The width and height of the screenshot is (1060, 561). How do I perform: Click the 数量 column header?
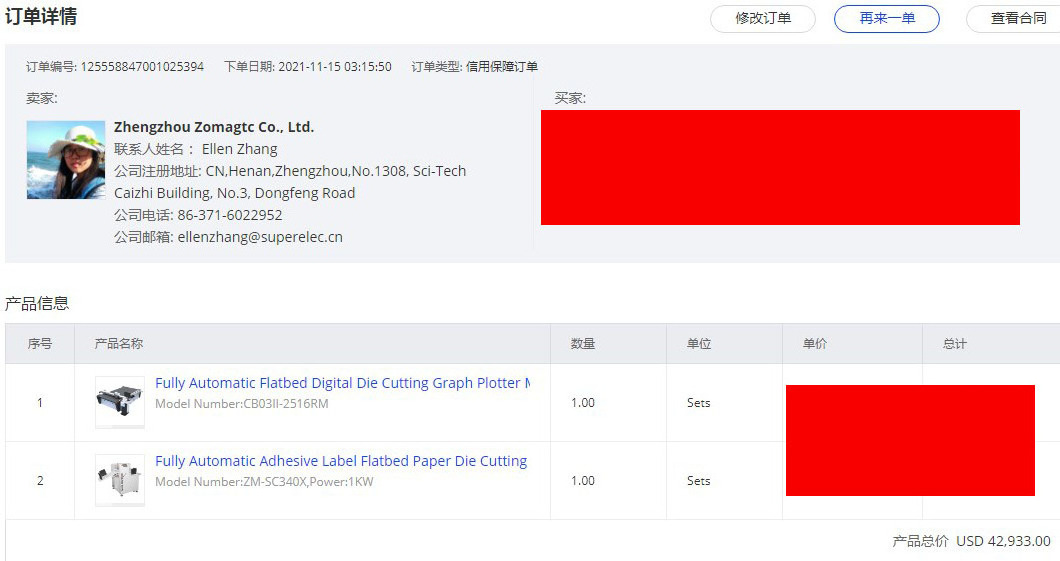click(x=583, y=344)
